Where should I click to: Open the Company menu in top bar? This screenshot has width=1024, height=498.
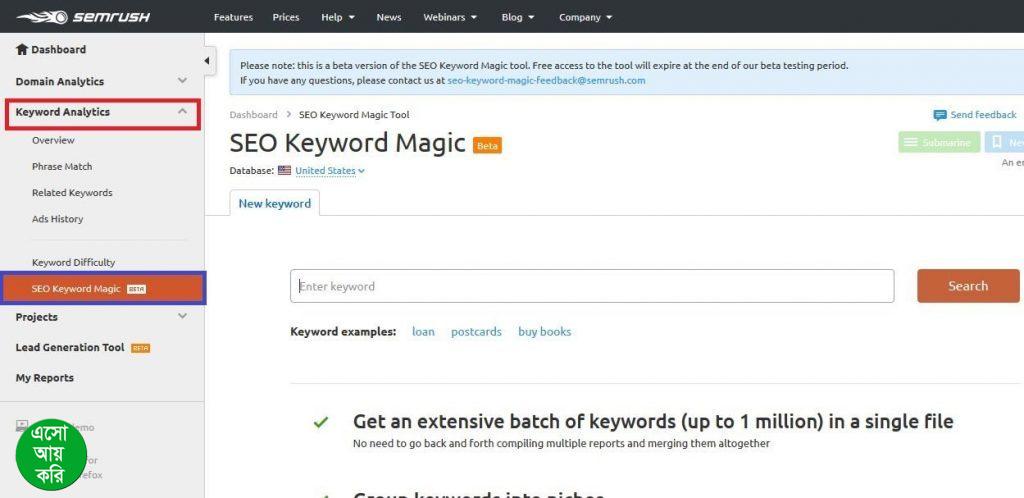585,17
